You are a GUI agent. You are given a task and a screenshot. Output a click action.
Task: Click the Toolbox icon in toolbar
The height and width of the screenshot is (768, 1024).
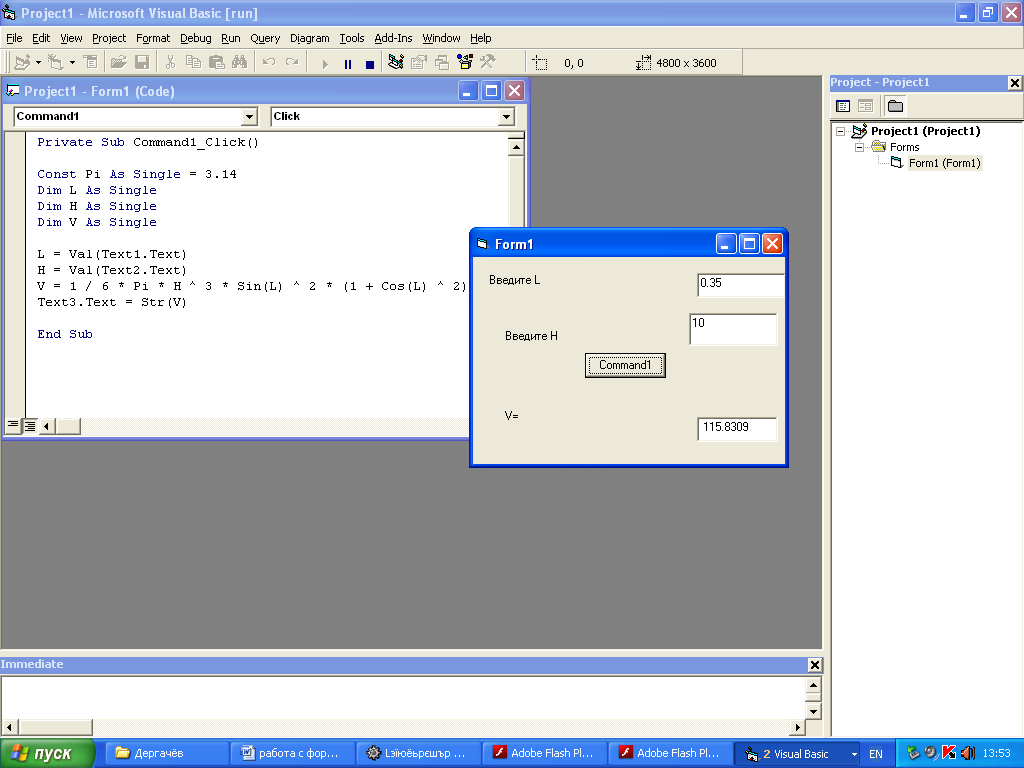(x=488, y=63)
